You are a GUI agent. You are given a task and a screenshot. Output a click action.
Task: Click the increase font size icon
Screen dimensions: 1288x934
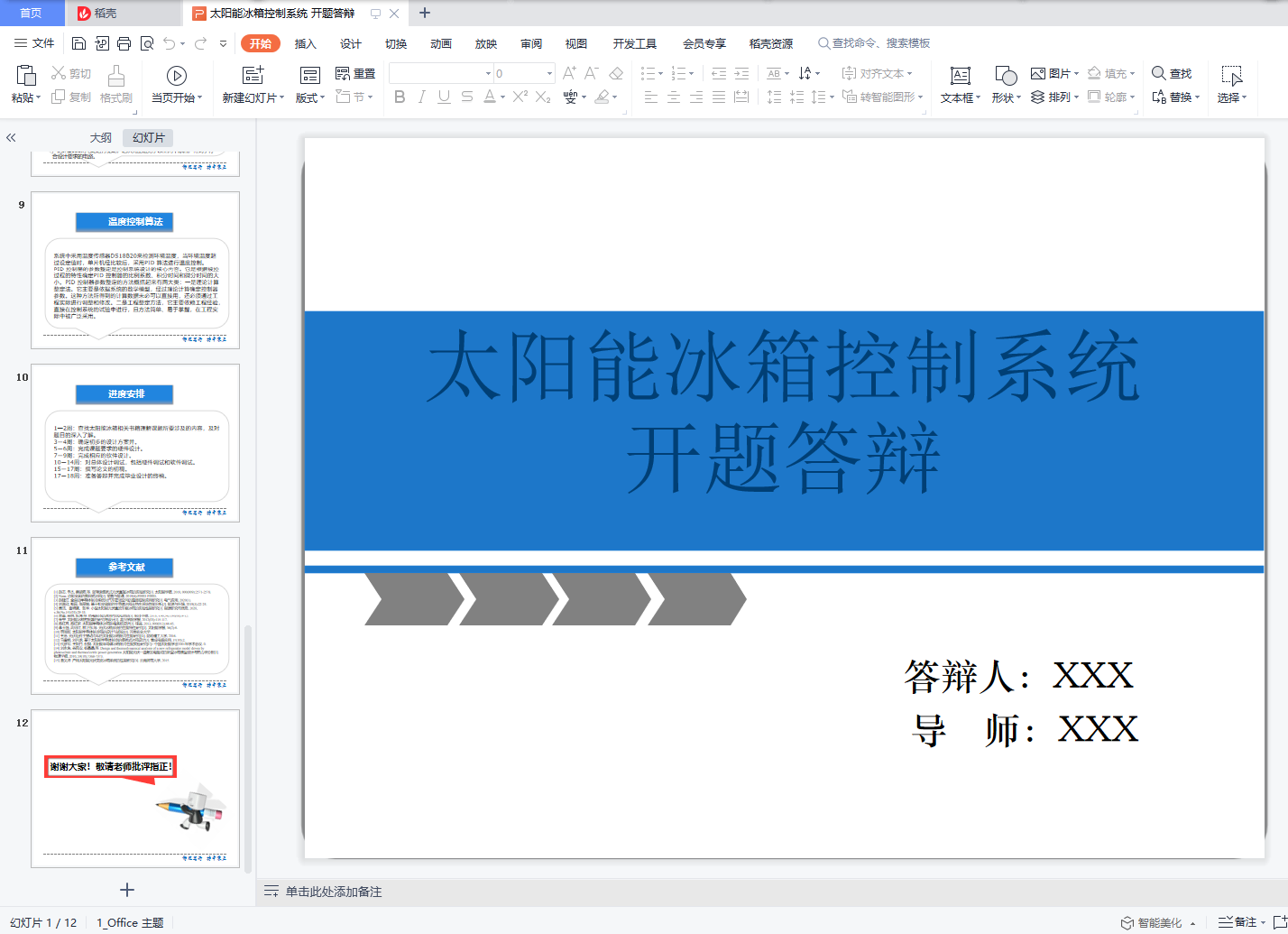[x=569, y=73]
